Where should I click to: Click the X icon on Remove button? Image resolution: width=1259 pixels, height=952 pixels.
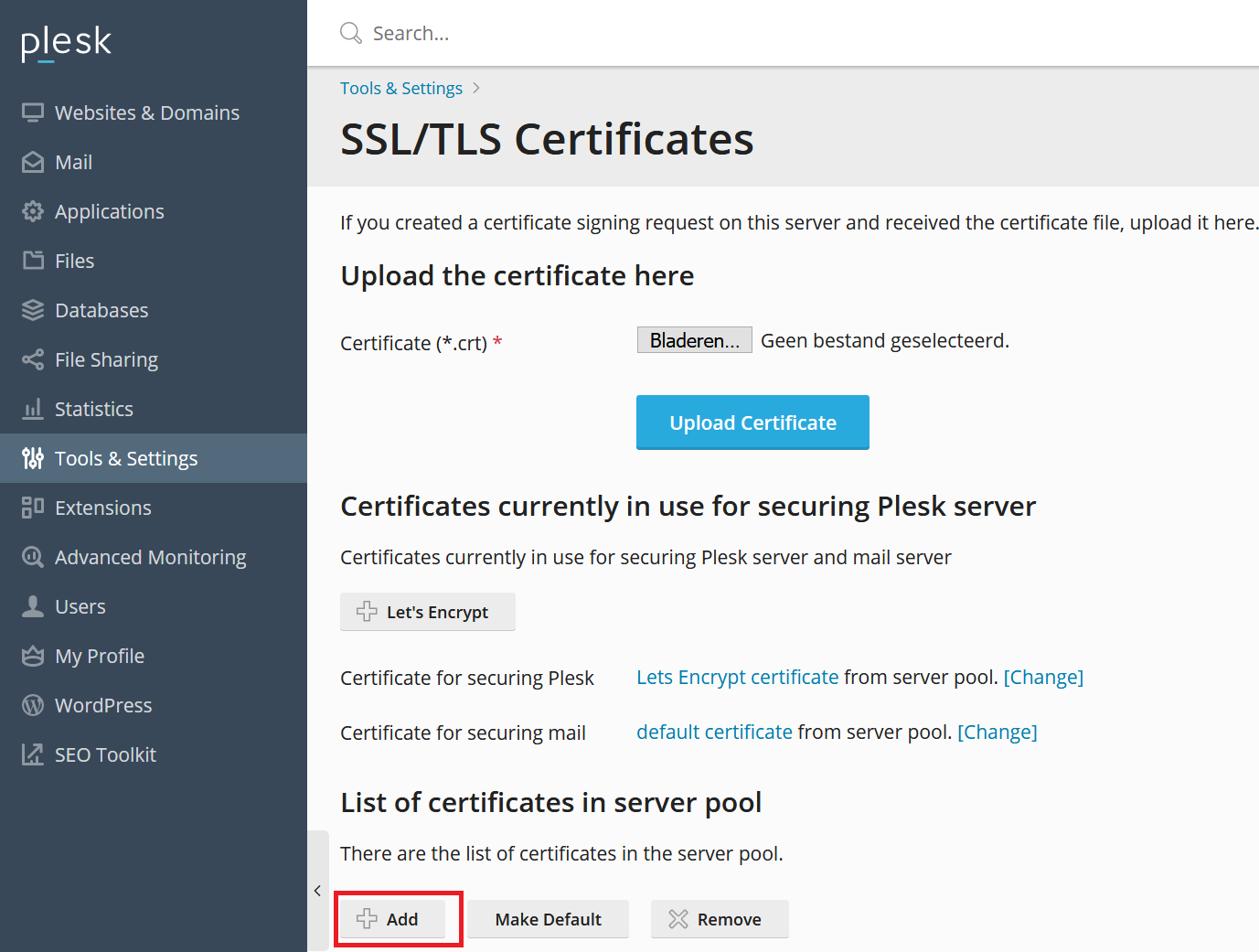(678, 919)
